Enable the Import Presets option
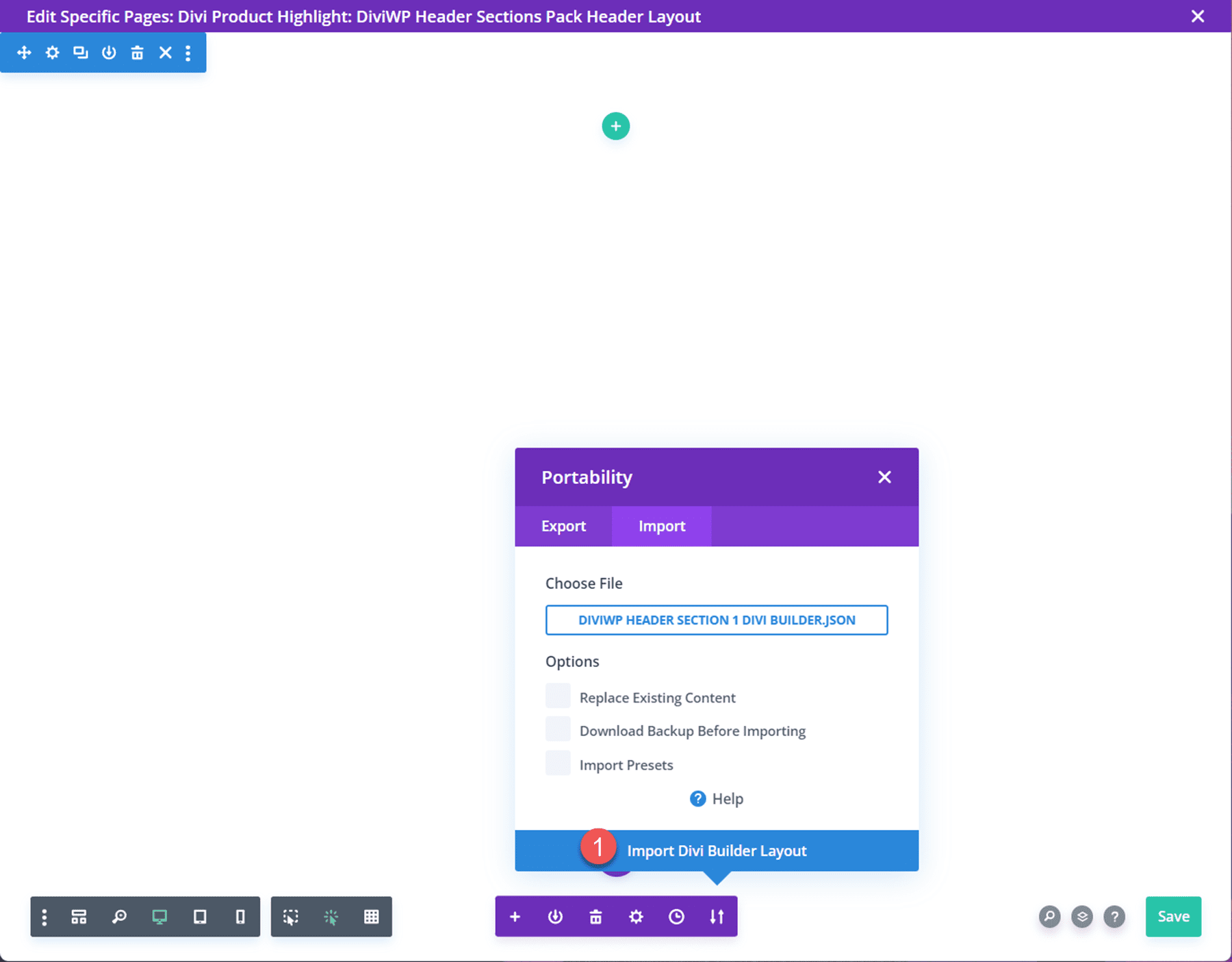This screenshot has height=962, width=1232. pyautogui.click(x=558, y=763)
